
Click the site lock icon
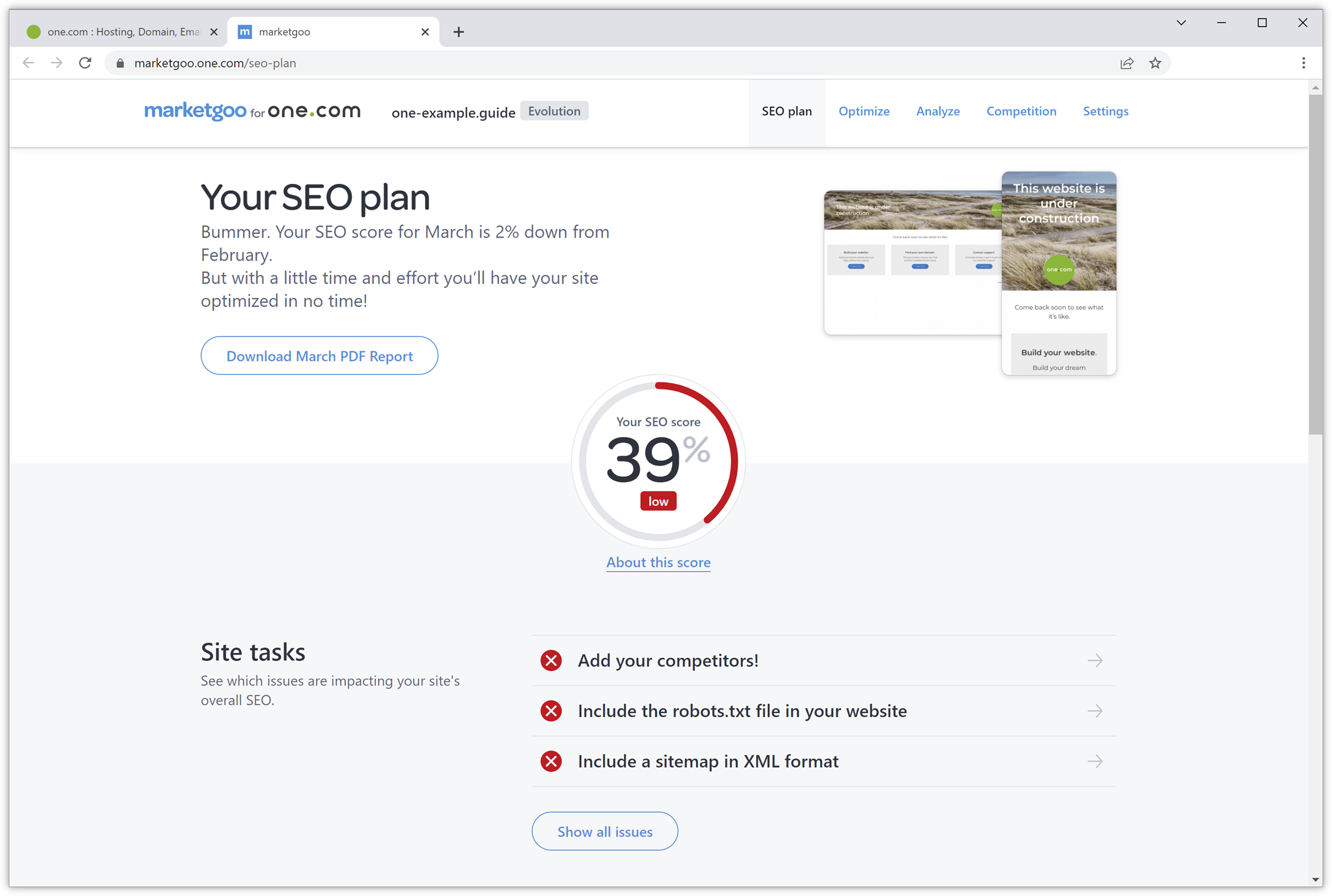120,63
